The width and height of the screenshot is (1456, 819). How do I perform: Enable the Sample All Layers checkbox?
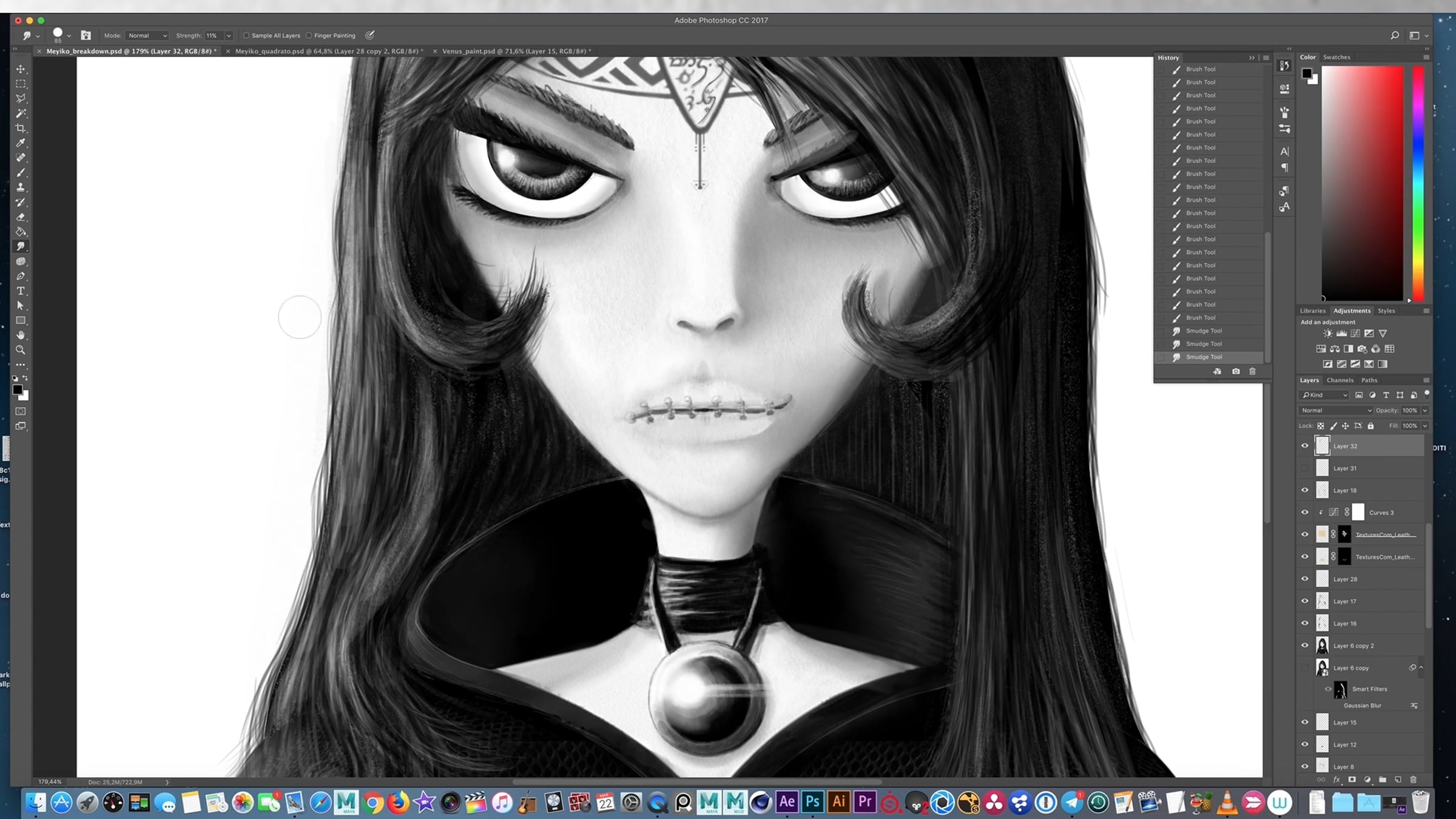coord(246,36)
